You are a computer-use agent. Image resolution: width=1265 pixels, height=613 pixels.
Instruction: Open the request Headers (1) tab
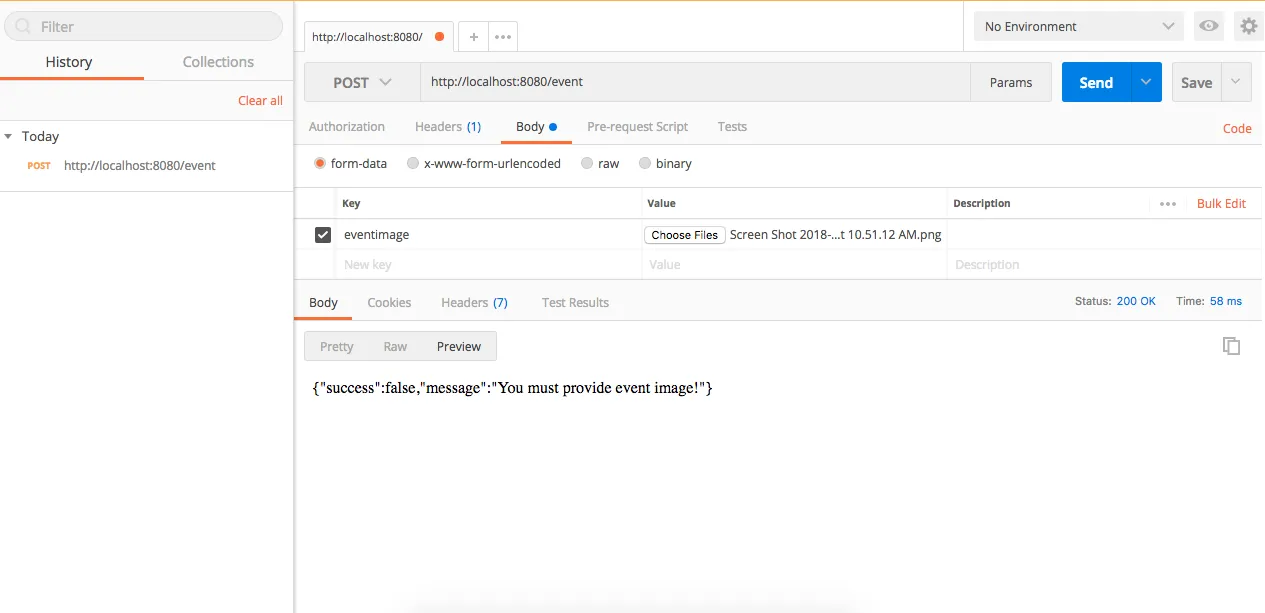pos(448,127)
